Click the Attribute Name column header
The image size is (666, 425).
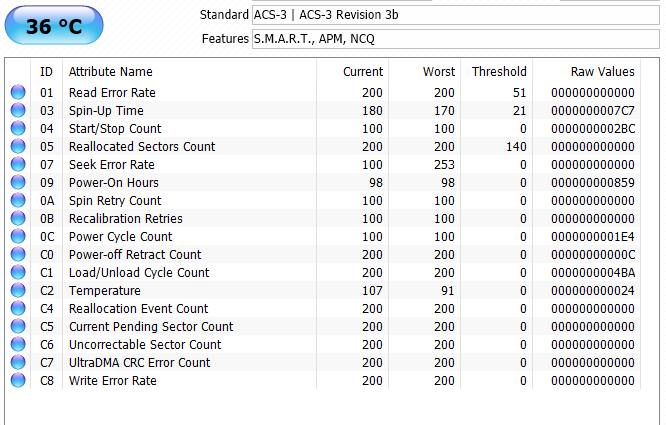coord(110,72)
